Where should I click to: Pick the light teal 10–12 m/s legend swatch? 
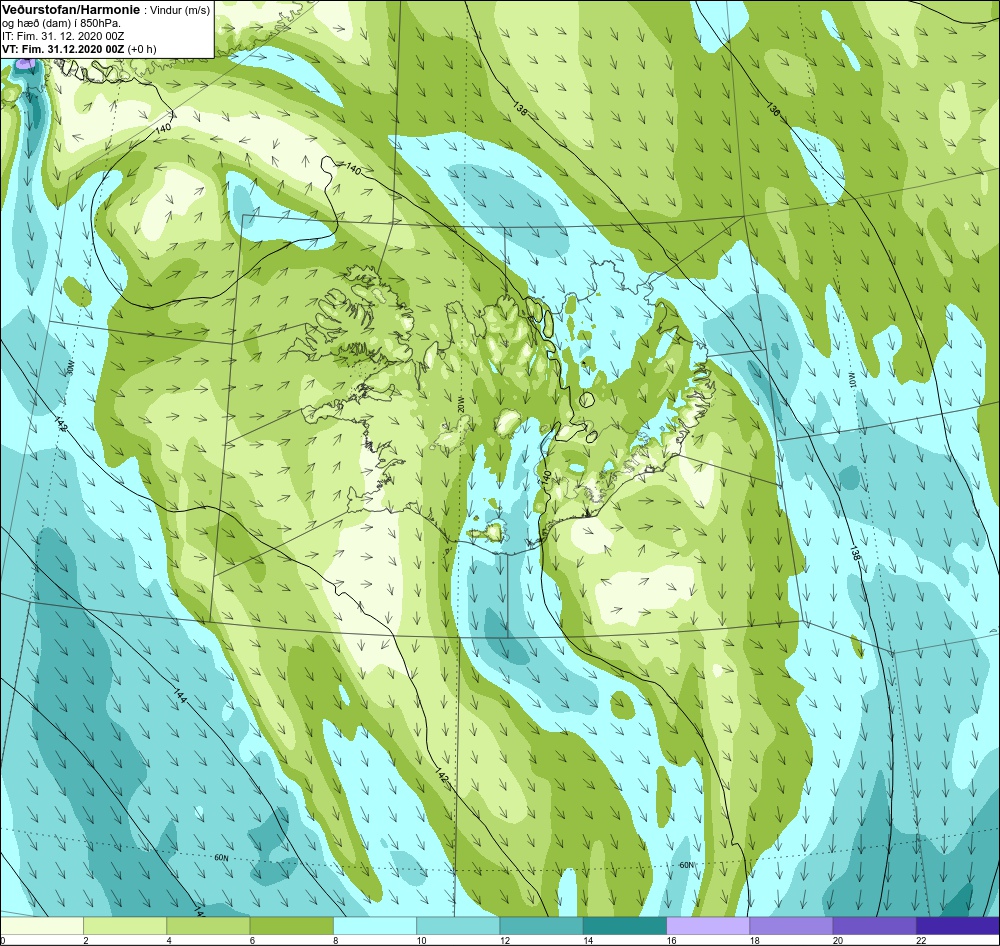pos(458,926)
